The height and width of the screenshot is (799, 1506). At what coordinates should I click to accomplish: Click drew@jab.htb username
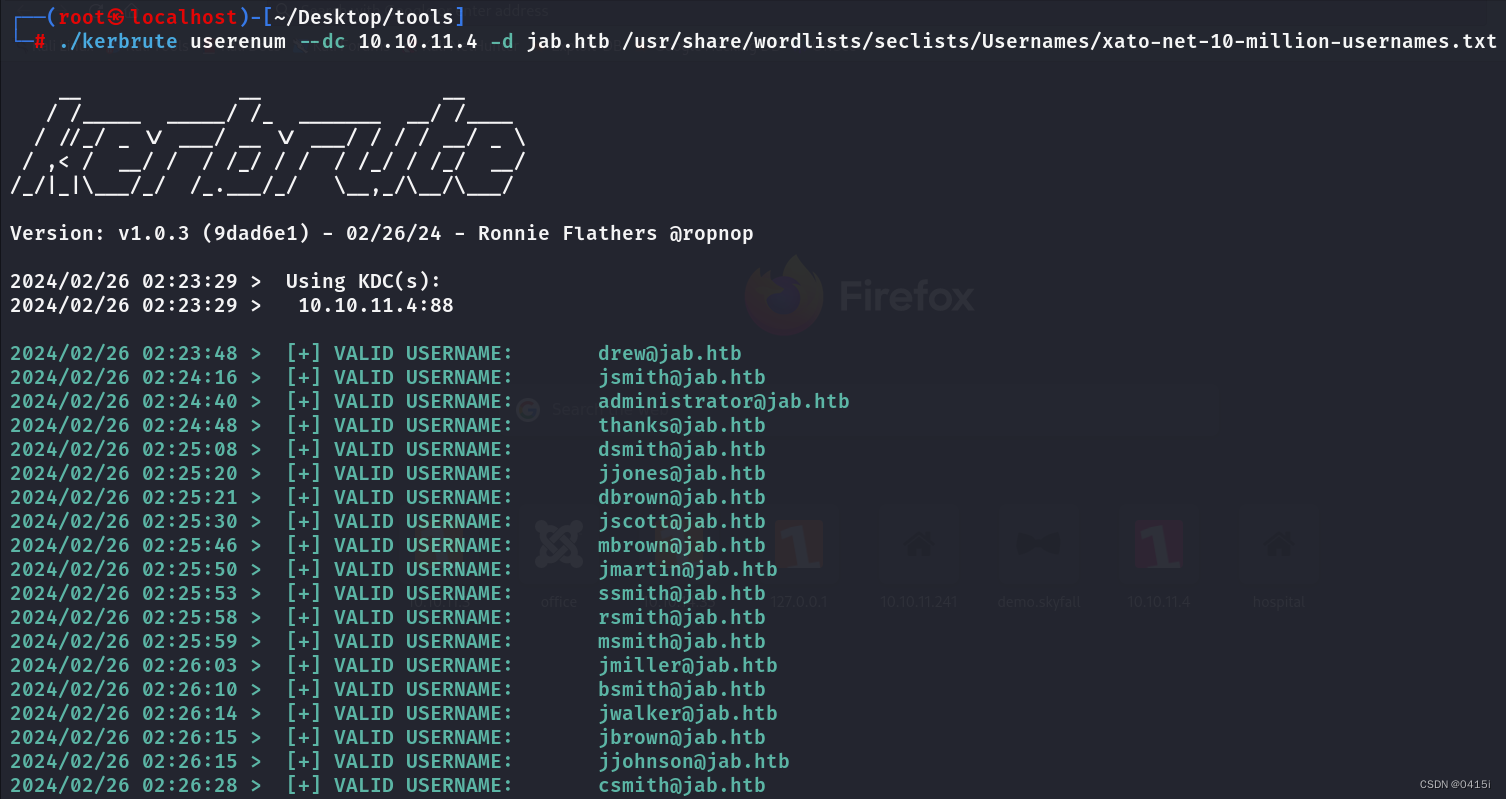(x=670, y=354)
